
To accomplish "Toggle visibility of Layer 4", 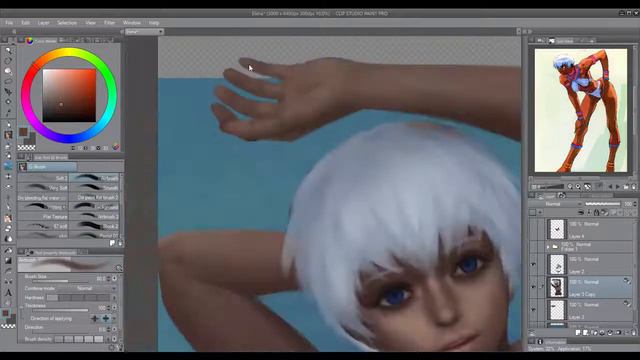I will [533, 229].
